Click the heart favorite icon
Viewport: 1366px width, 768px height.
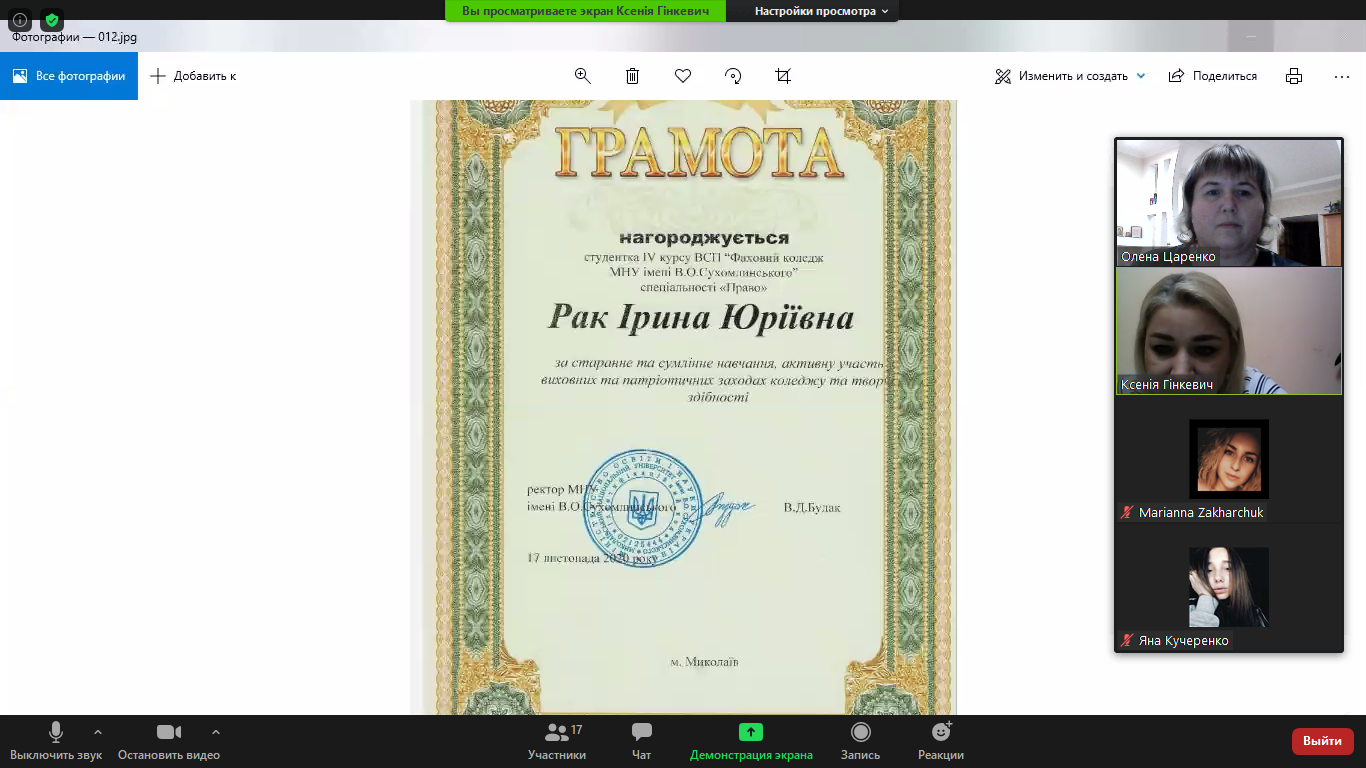[x=683, y=76]
